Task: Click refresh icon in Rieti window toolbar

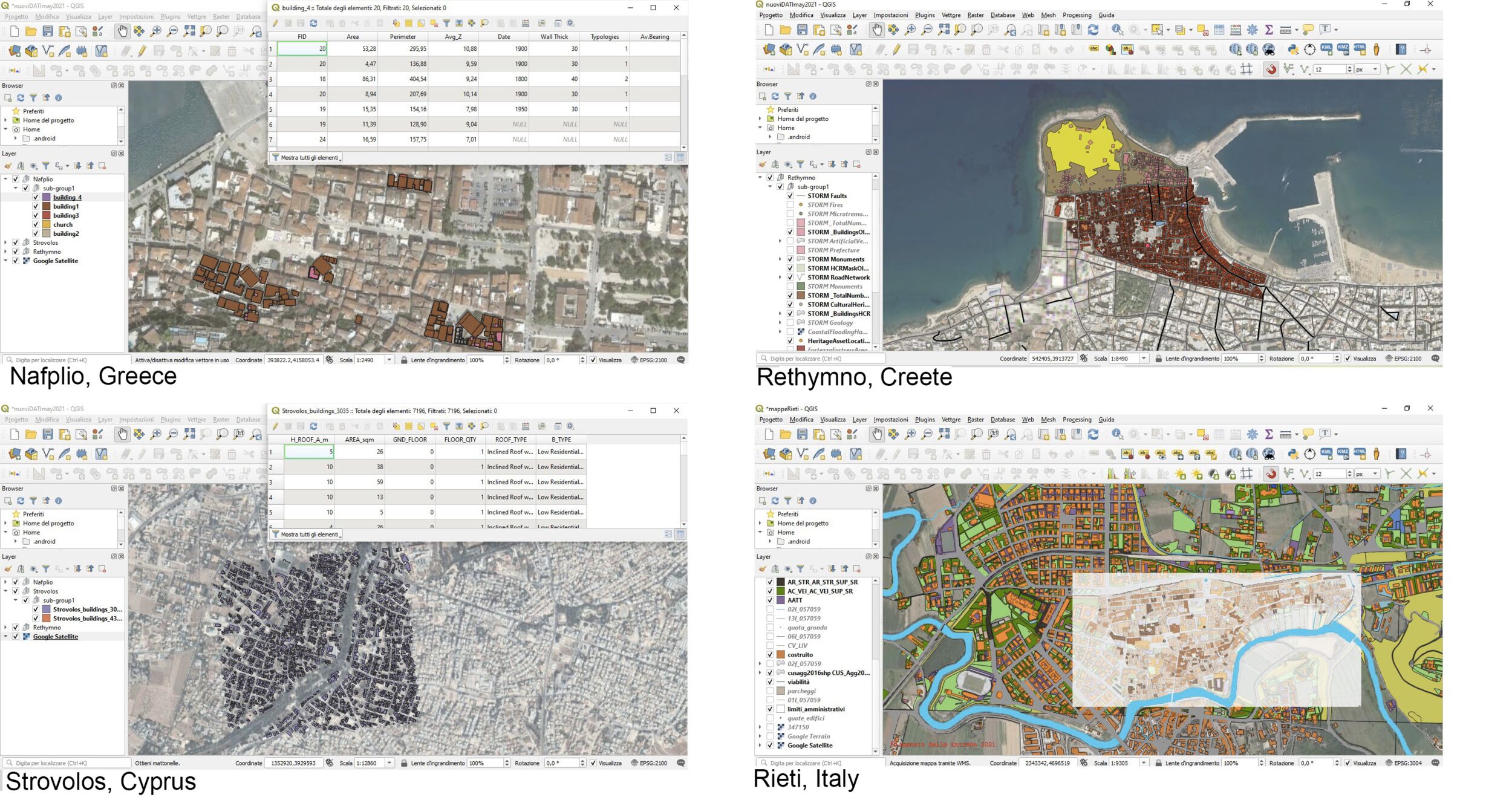Action: (x=1093, y=434)
